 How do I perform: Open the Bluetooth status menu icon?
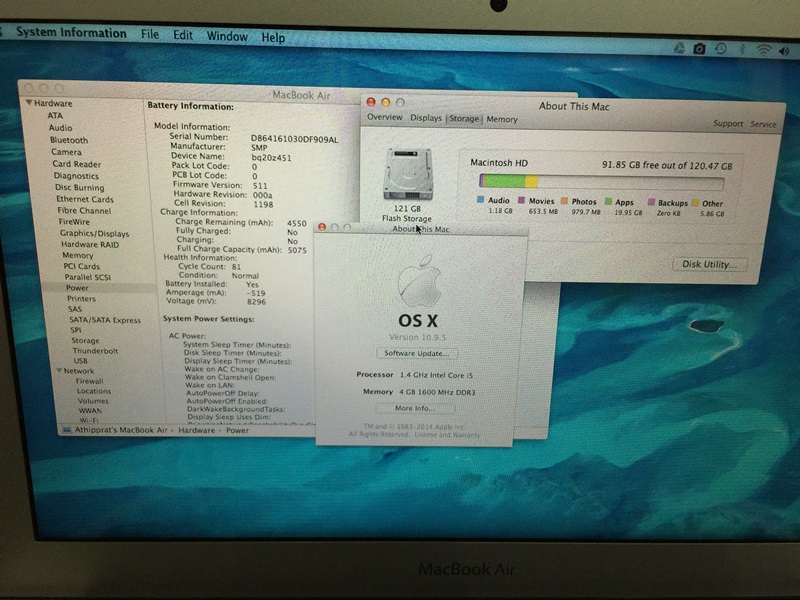click(x=741, y=48)
